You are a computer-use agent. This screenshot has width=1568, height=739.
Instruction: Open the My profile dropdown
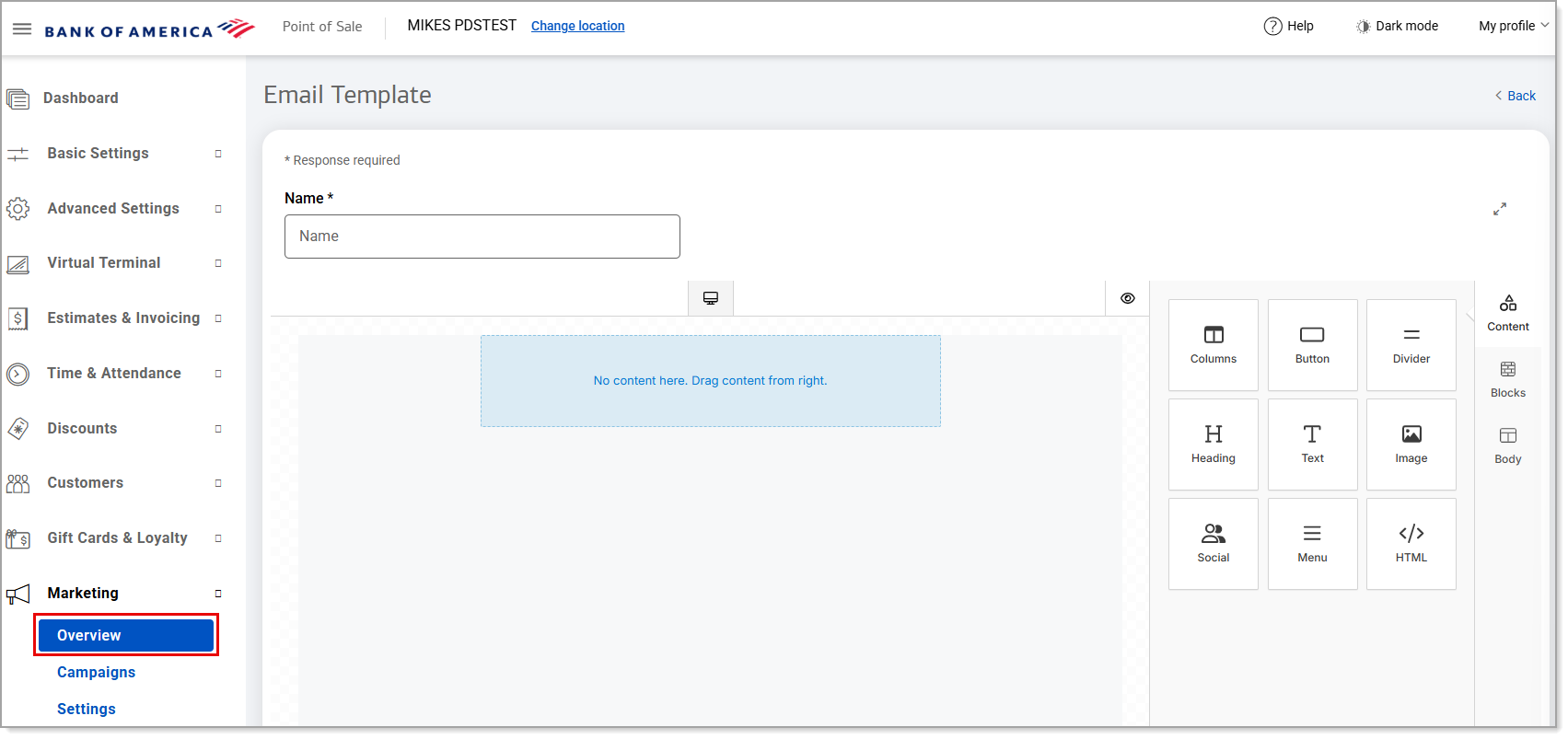tap(1514, 26)
